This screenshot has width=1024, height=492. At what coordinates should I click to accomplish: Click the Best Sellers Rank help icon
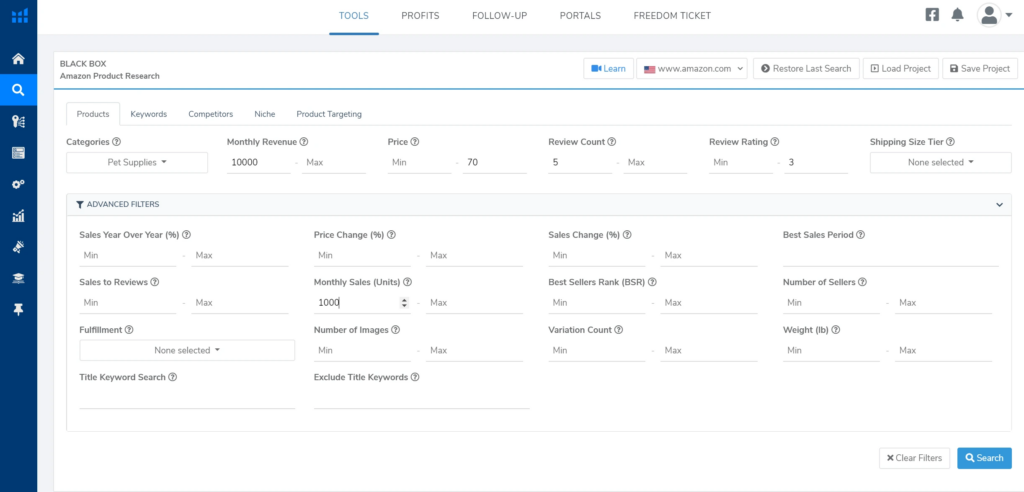click(x=652, y=282)
